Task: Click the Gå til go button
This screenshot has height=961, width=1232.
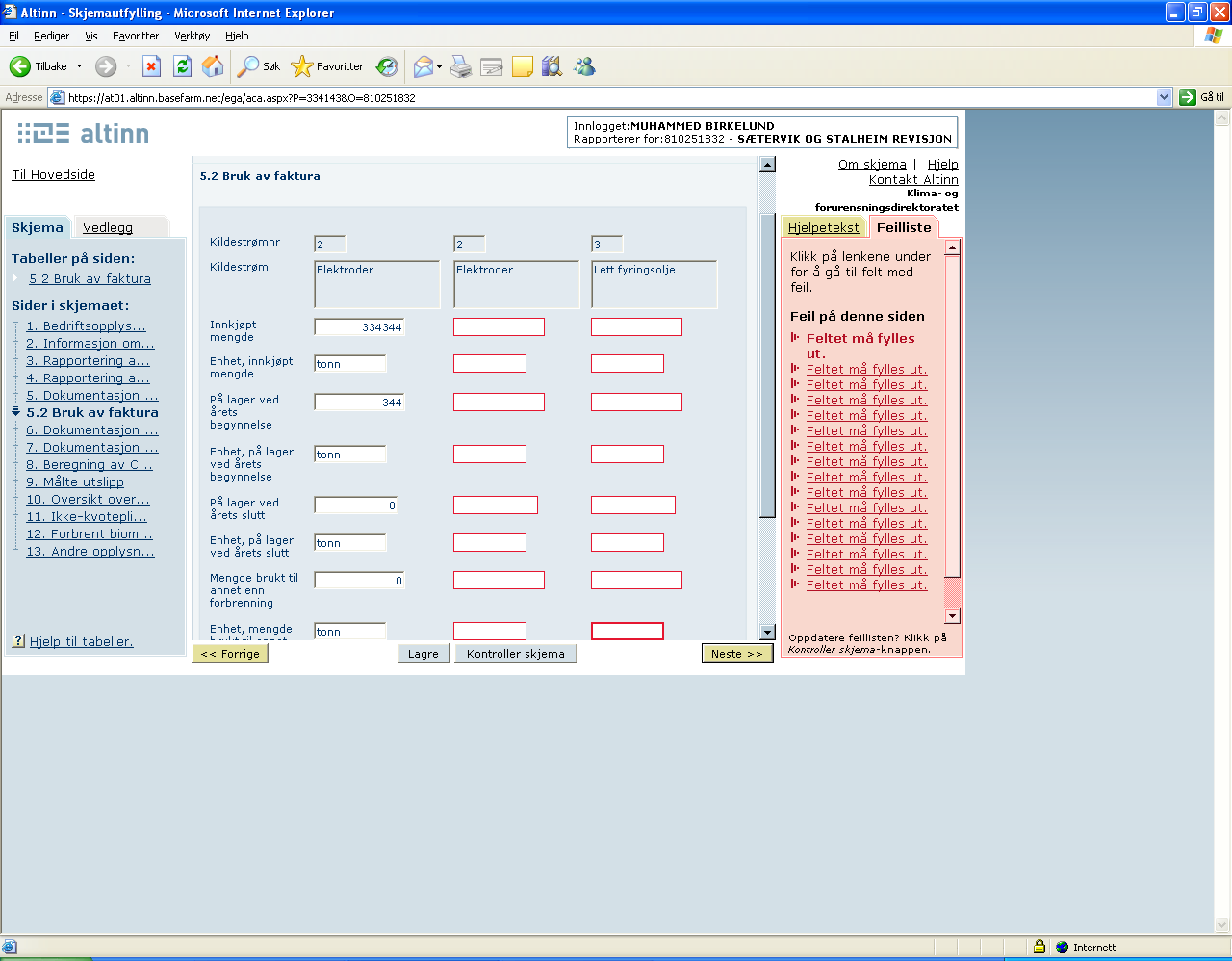Action: click(1202, 97)
